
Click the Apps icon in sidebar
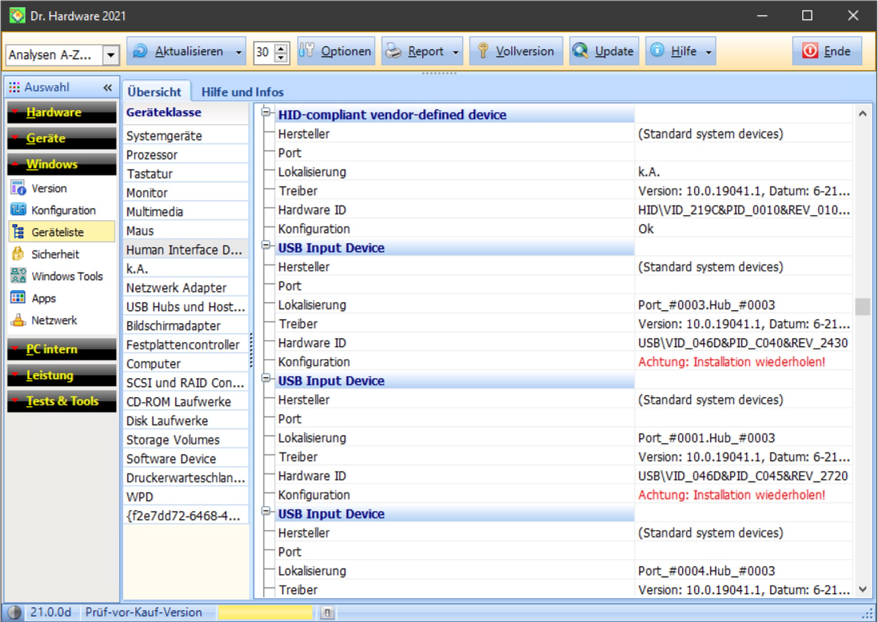point(18,298)
